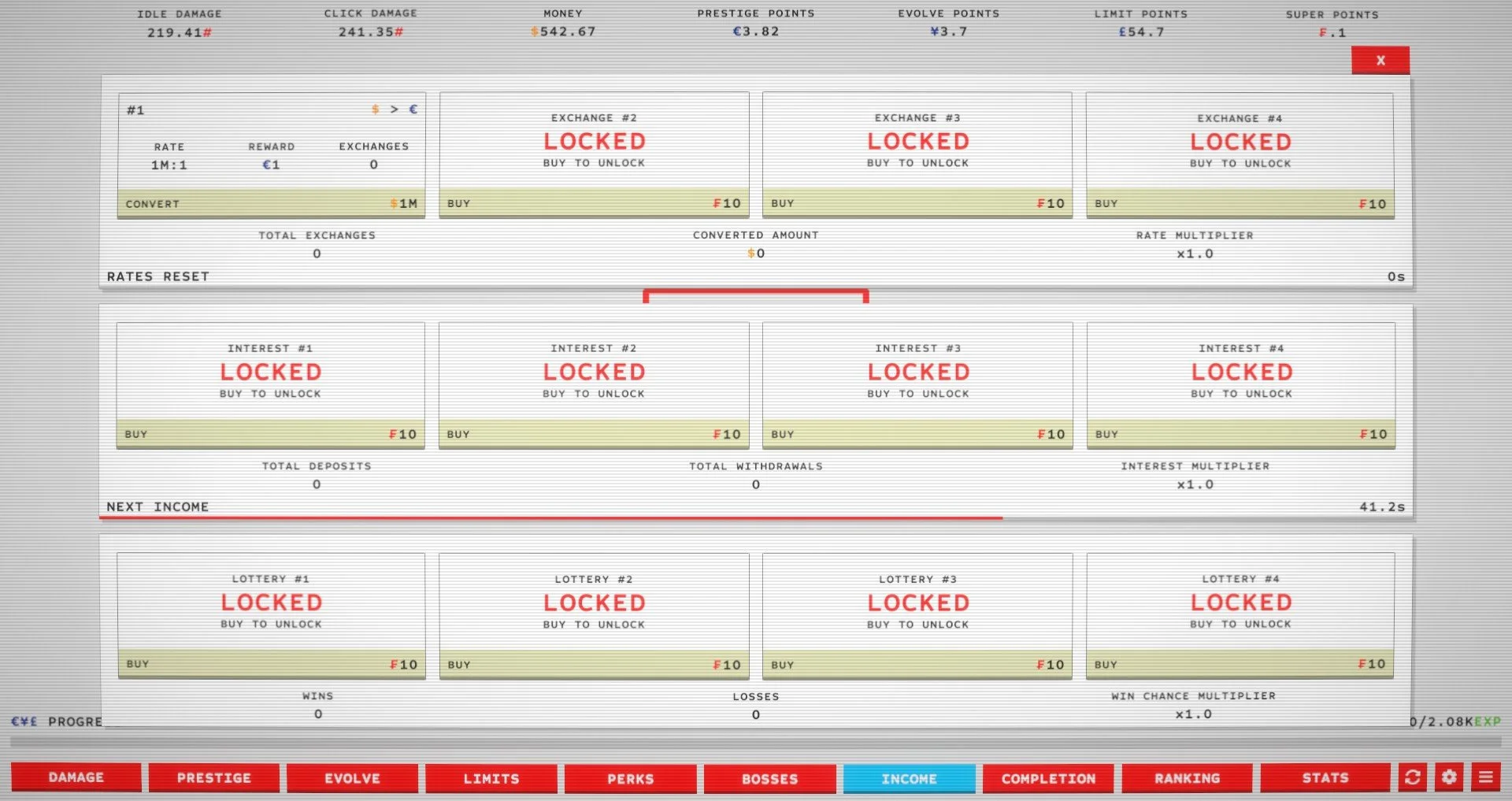Open the hamburger menu icon

1486,777
